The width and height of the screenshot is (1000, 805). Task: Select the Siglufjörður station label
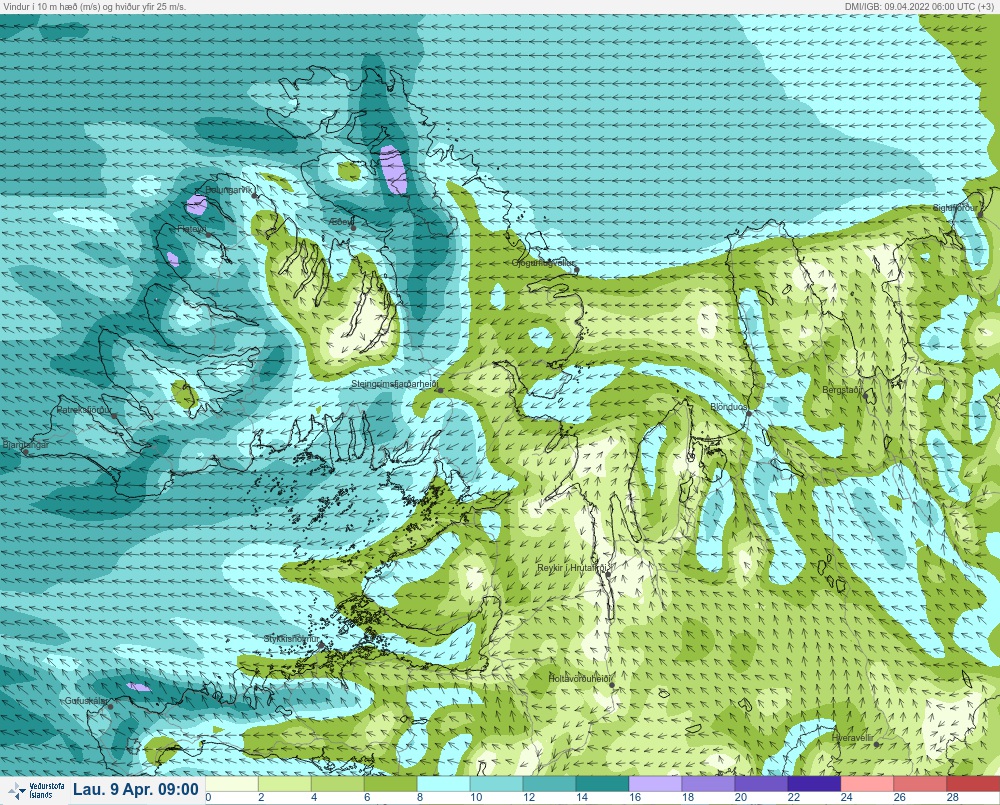[955, 208]
